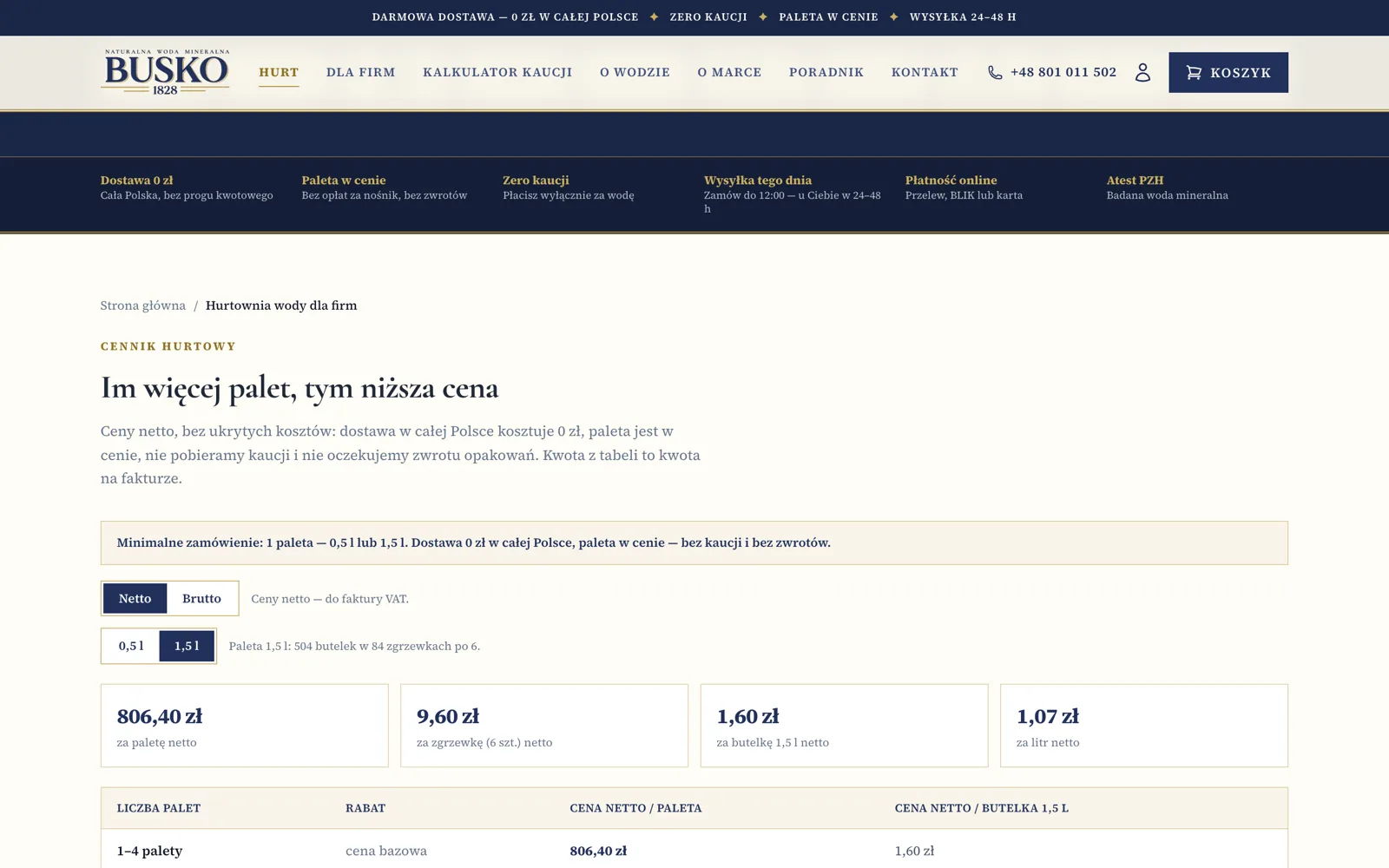Click the 9,60 zł za zgrzewkę card

click(544, 726)
